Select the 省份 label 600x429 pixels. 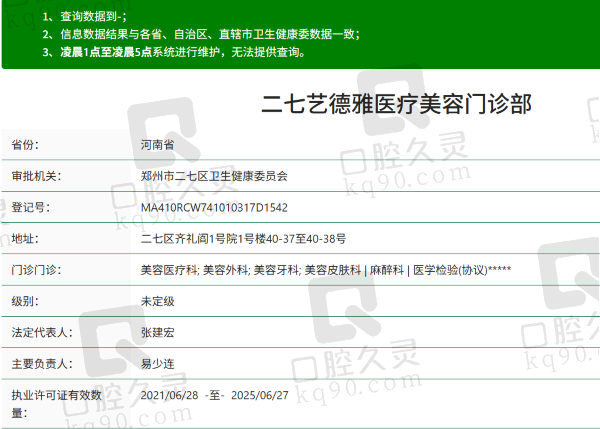[x=25, y=145]
